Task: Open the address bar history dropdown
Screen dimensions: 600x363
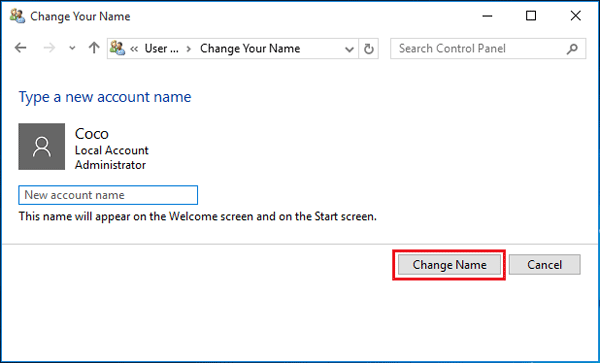Action: click(349, 49)
